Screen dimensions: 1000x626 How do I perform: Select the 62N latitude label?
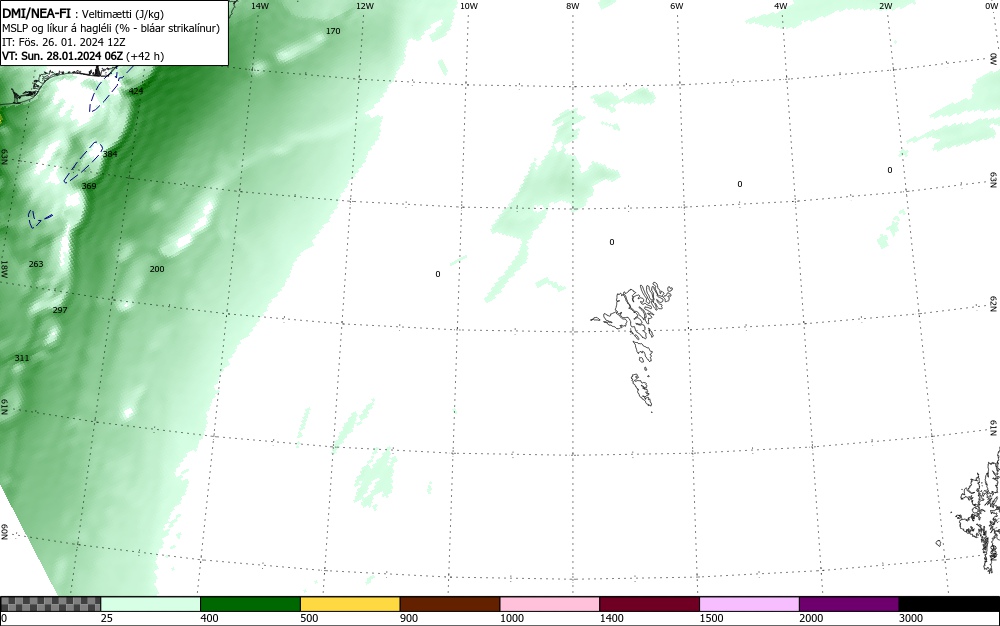pos(994,303)
